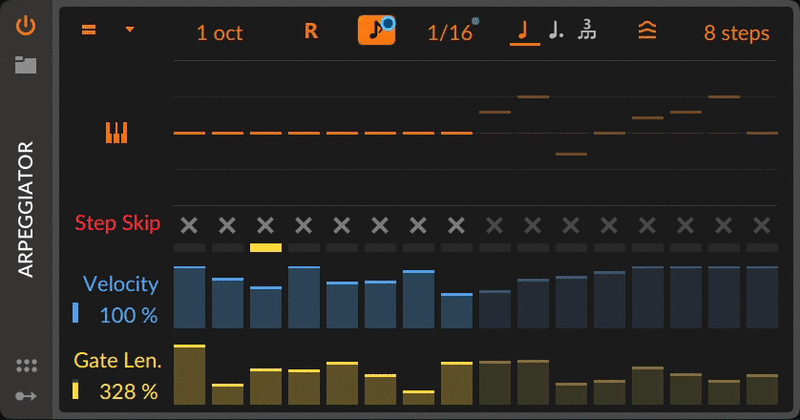The width and height of the screenshot is (800, 420).
Task: Click the stacked chevrons icon
Action: [x=647, y=31]
